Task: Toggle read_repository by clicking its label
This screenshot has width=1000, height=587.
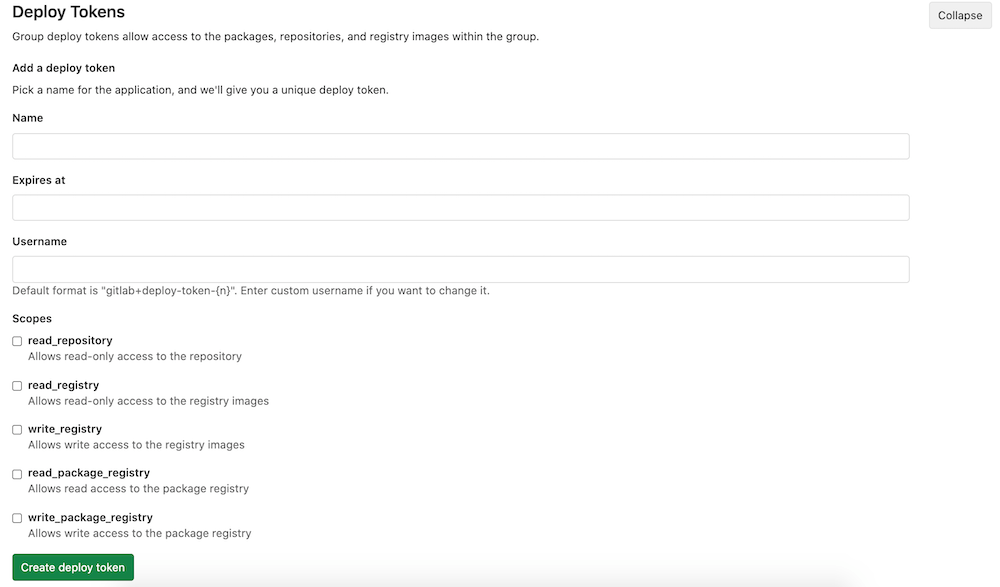Action: (x=70, y=340)
